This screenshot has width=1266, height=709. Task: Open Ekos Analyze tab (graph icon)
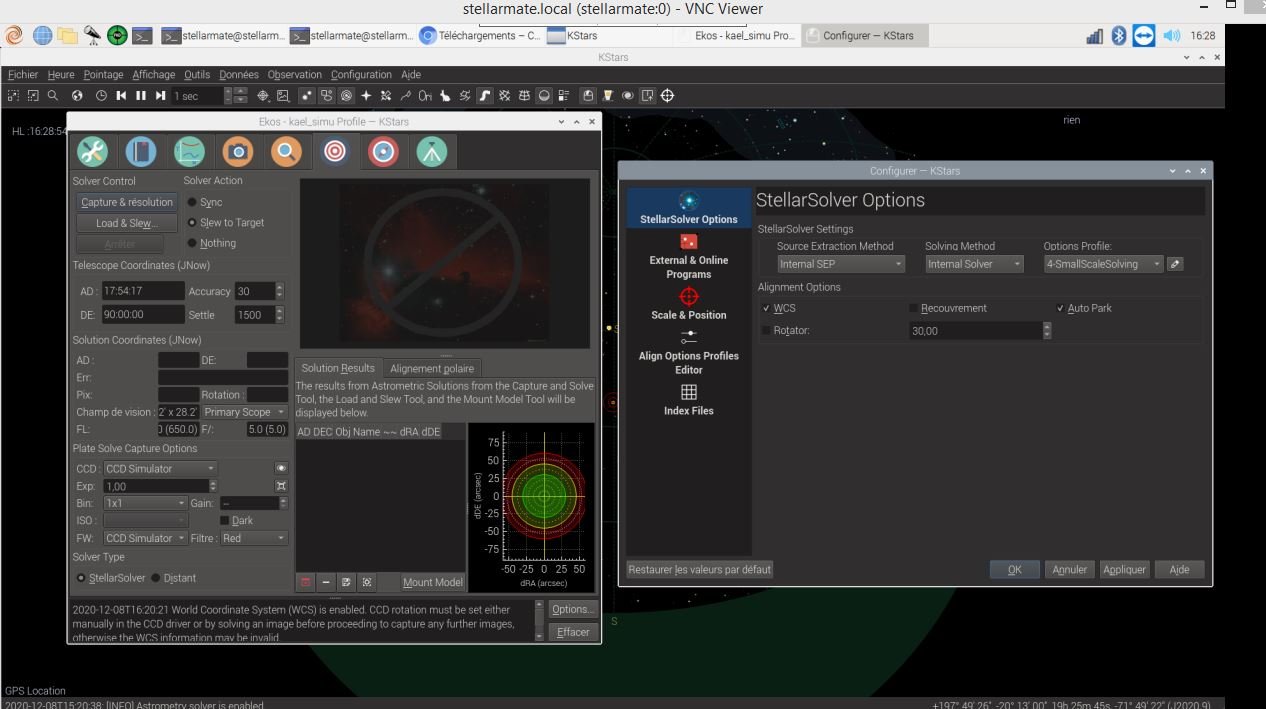189,152
